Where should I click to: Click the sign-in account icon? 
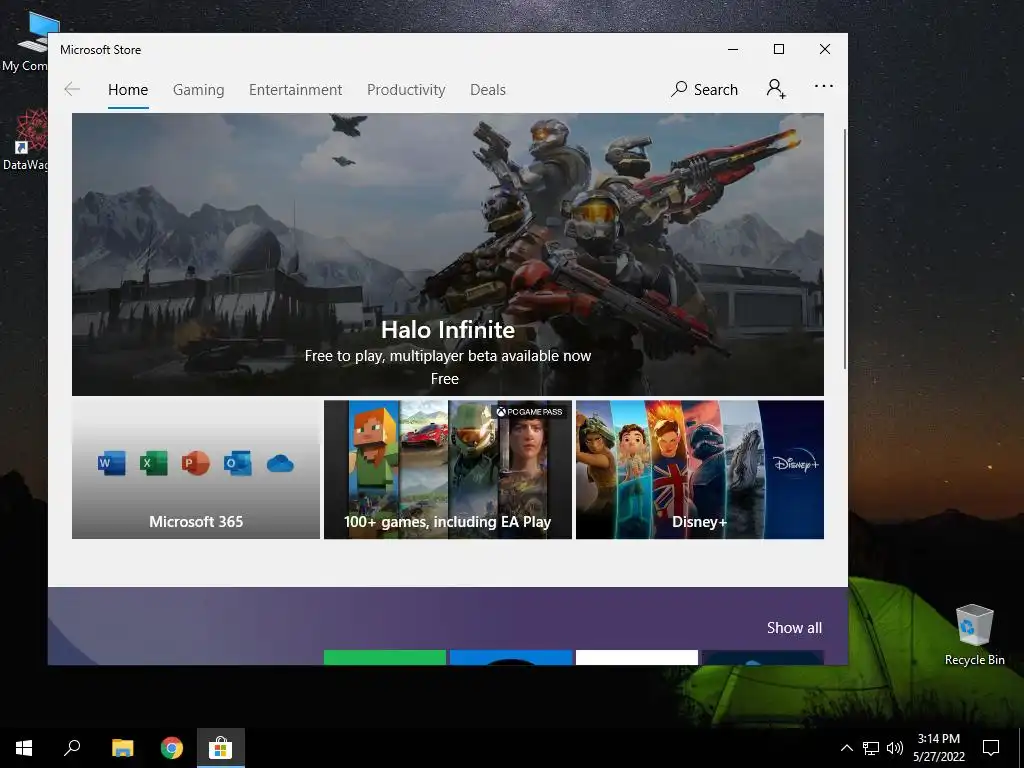(776, 88)
